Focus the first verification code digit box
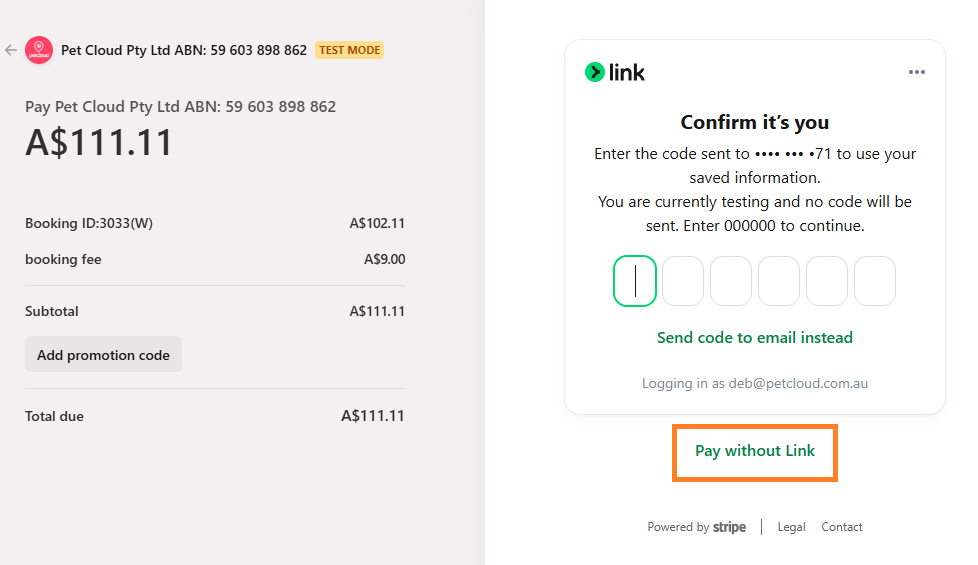The height and width of the screenshot is (565, 978). pyautogui.click(x=635, y=281)
